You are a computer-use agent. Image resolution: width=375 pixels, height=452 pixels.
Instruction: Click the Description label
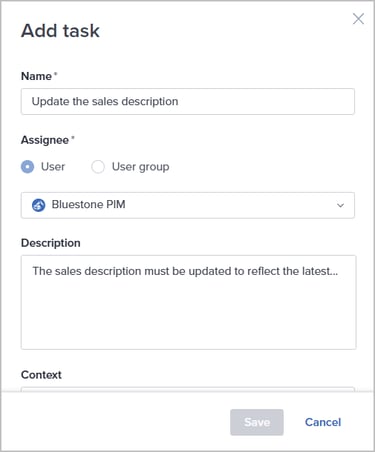[51, 243]
